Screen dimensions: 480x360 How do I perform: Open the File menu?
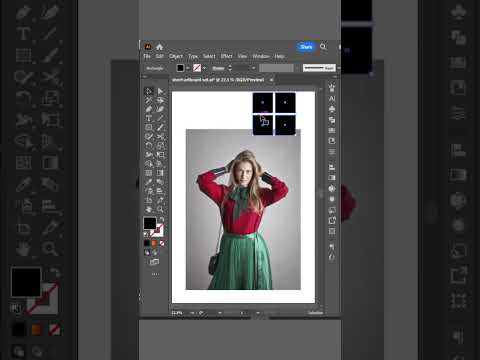[x=147, y=56]
